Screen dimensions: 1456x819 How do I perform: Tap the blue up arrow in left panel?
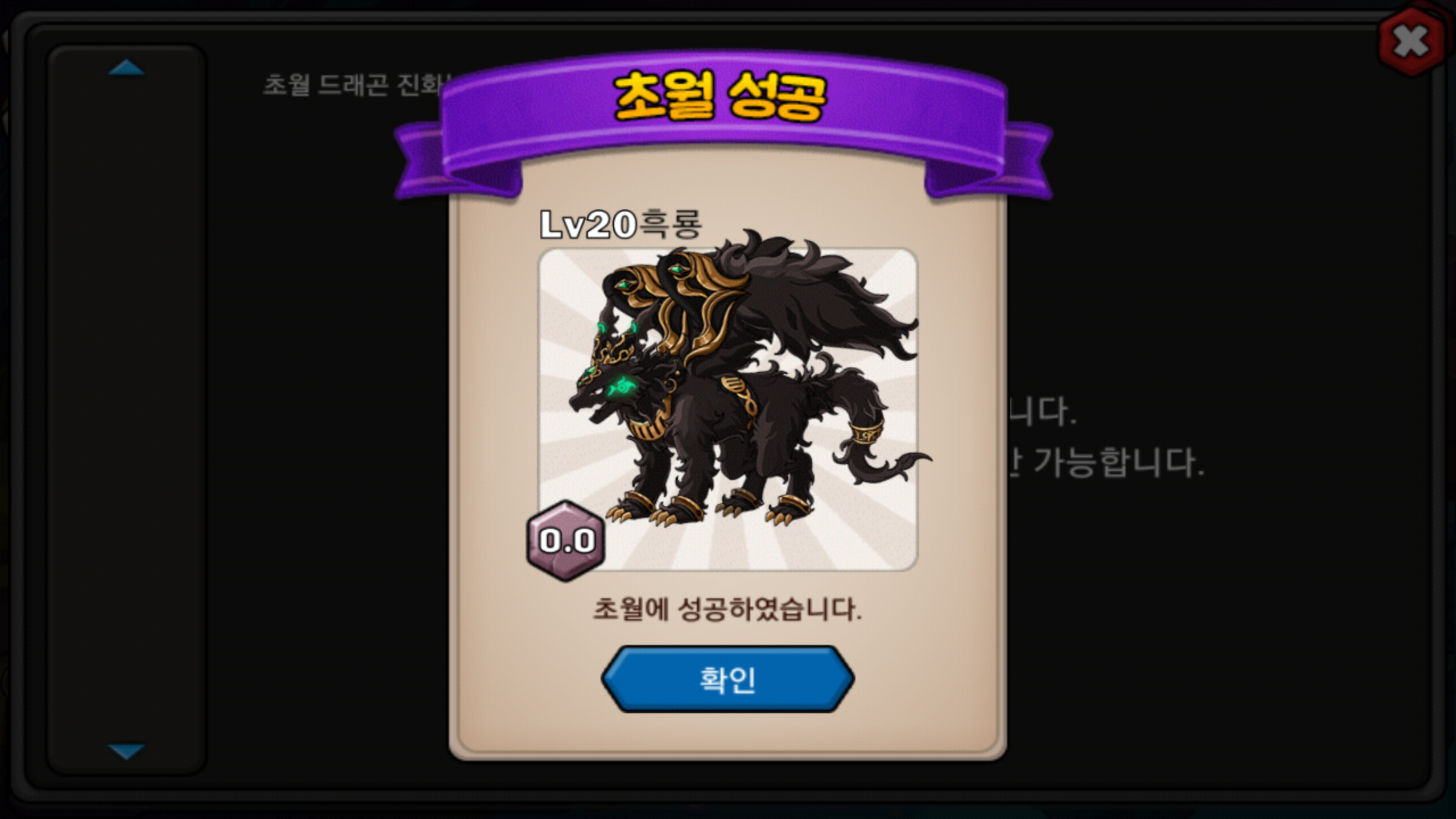(x=126, y=68)
